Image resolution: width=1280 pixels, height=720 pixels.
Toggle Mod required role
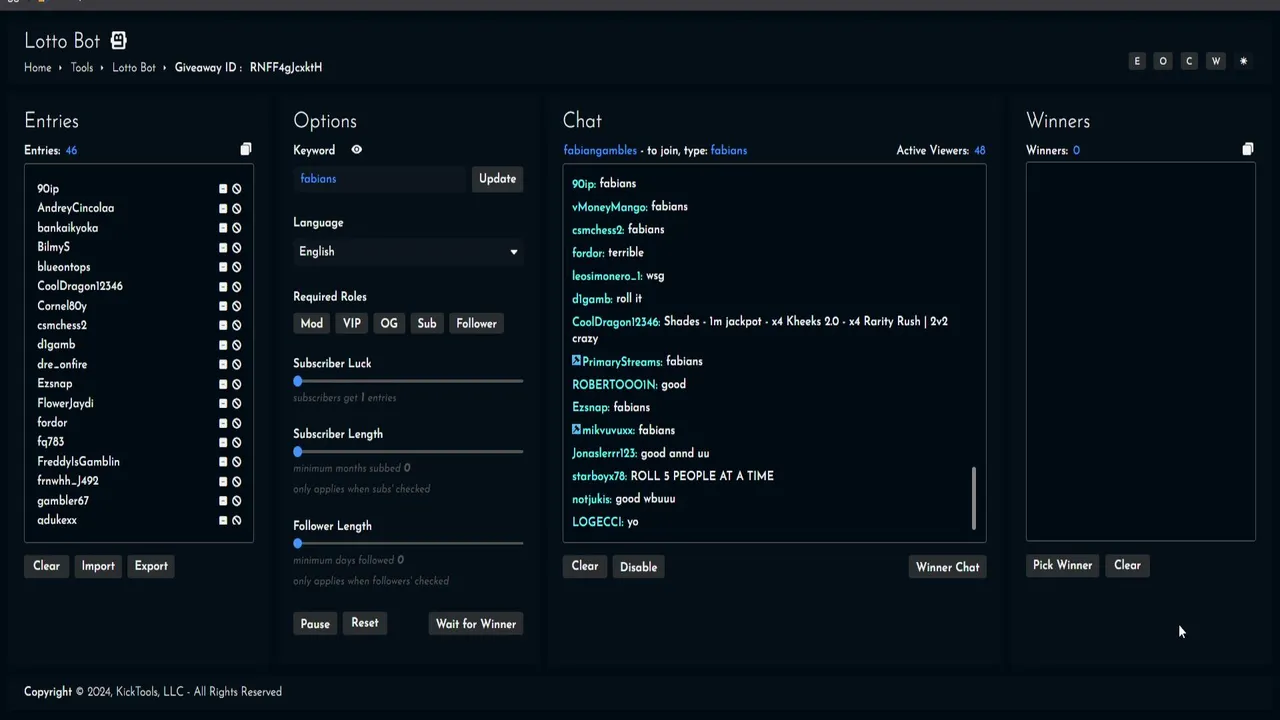[x=312, y=324]
